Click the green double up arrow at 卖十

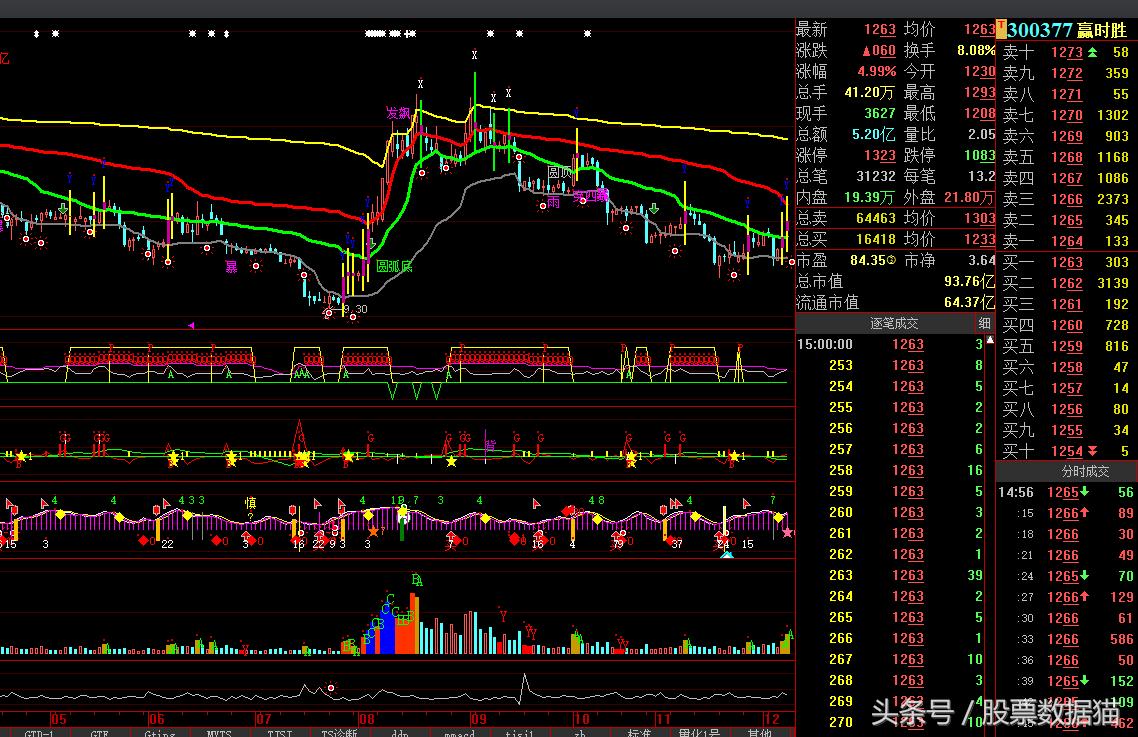click(x=1092, y=52)
